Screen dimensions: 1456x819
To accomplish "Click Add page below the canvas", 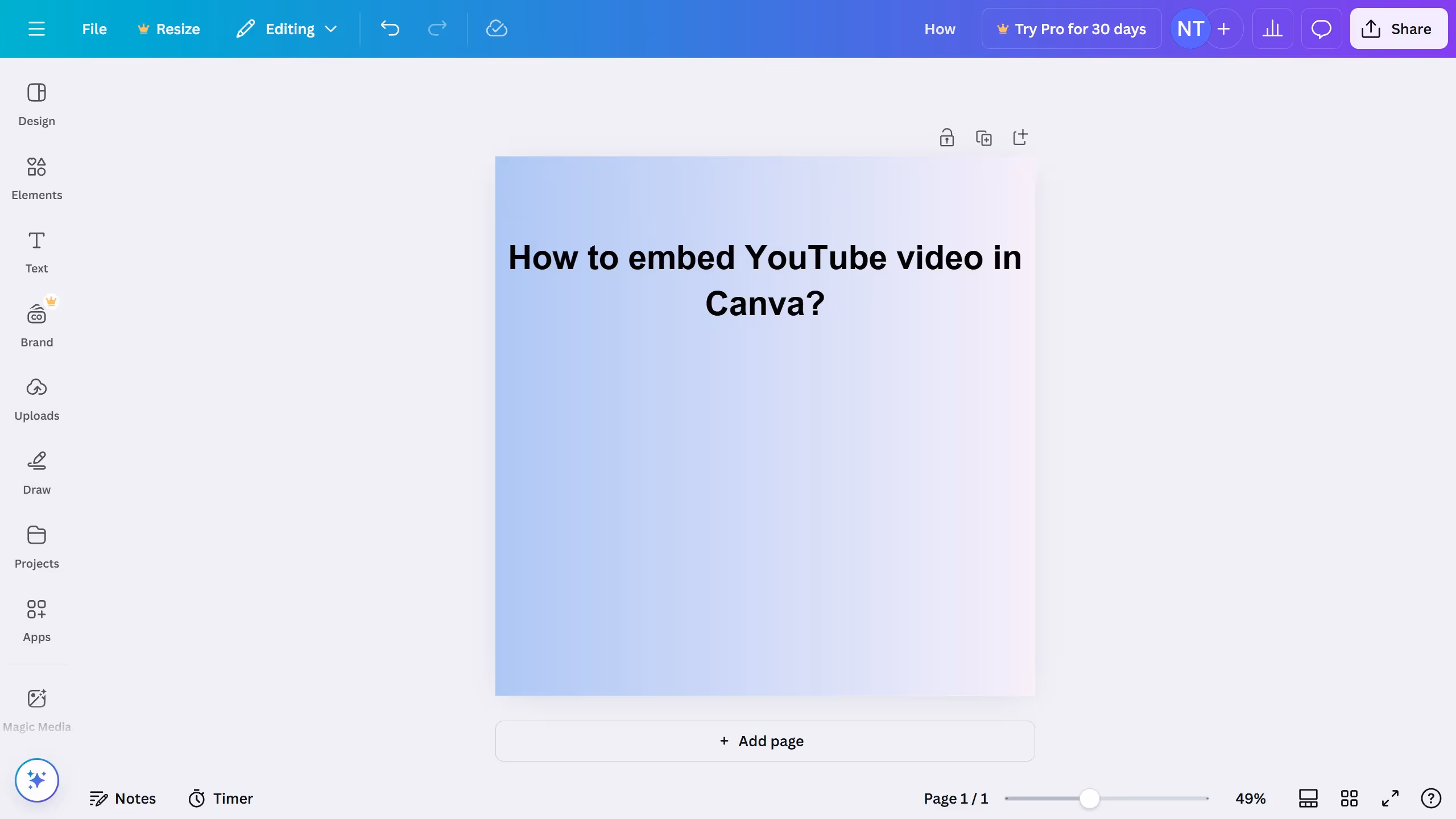I will click(x=764, y=741).
